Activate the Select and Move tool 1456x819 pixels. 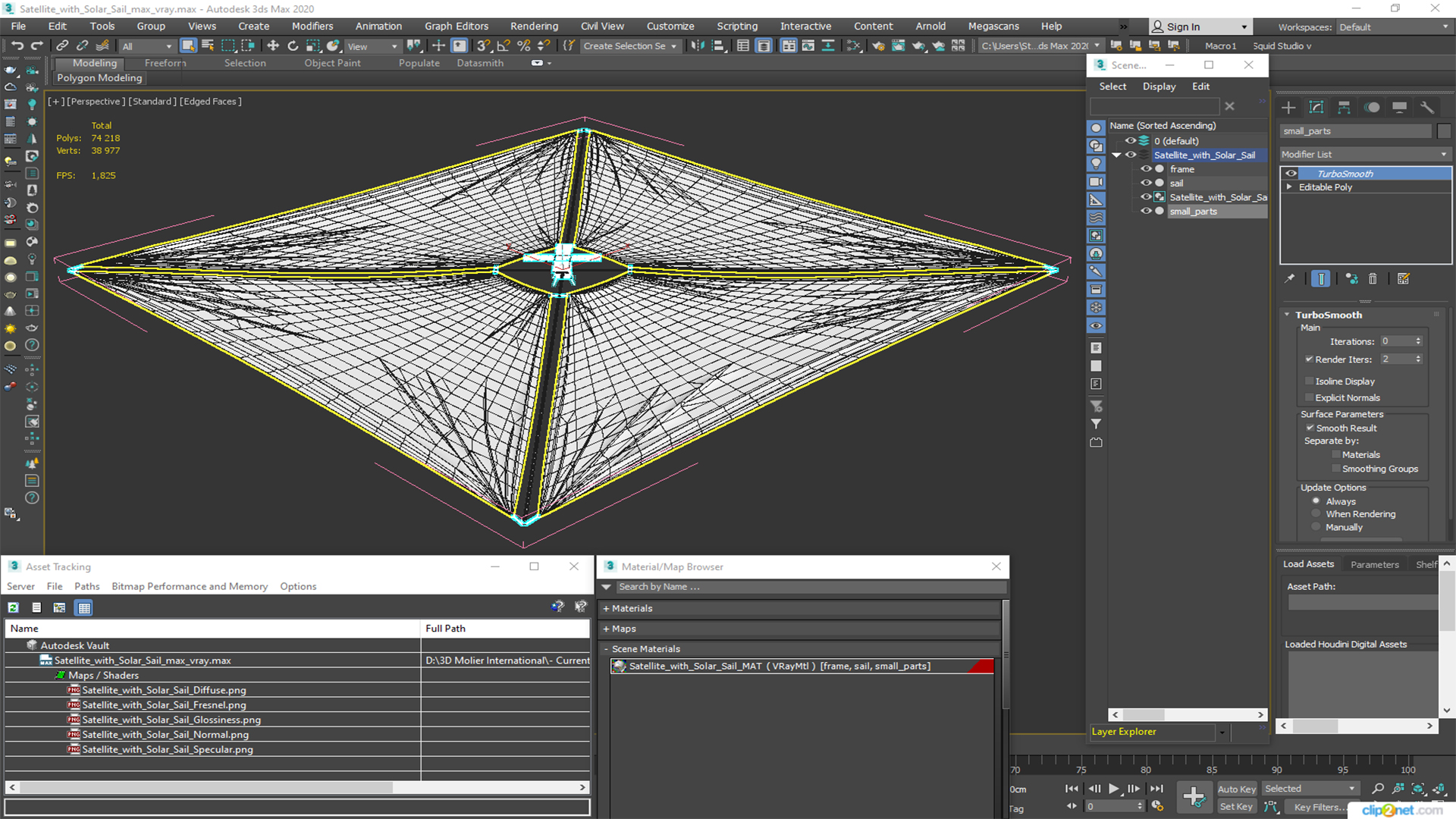pos(273,46)
